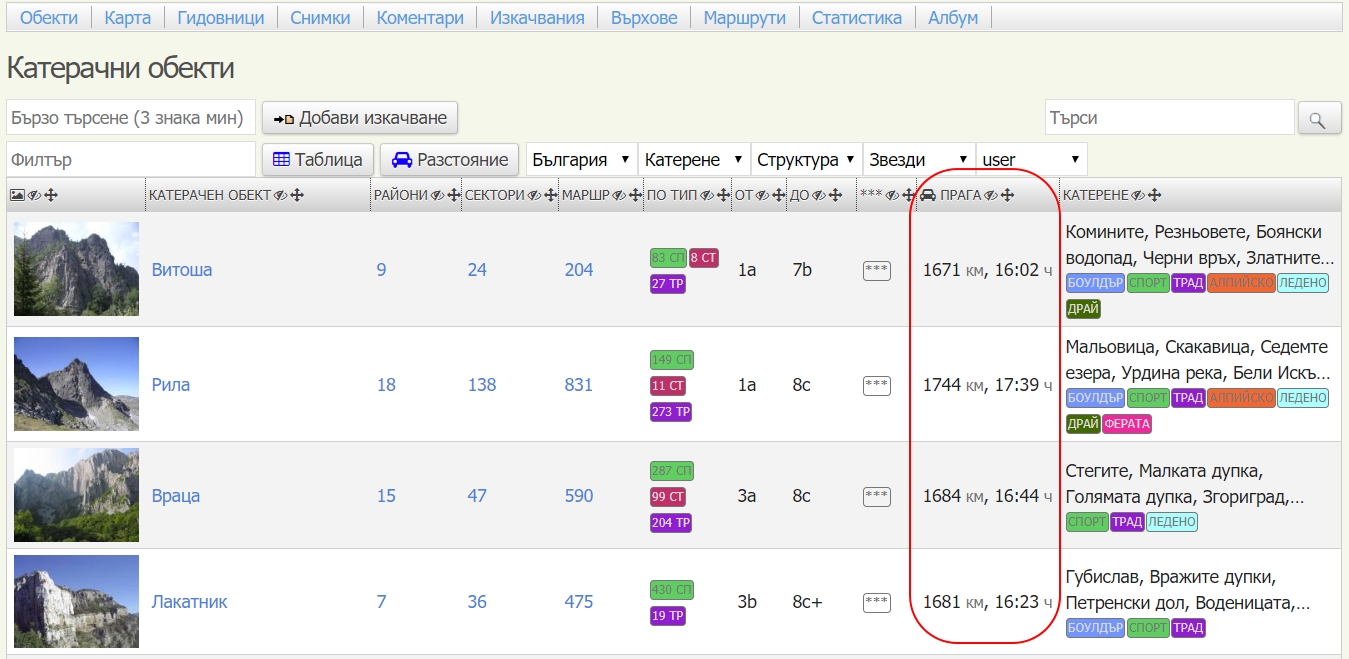Click the move icon in the Райони column header
The width and height of the screenshot is (1349, 659).
pyautogui.click(x=454, y=196)
